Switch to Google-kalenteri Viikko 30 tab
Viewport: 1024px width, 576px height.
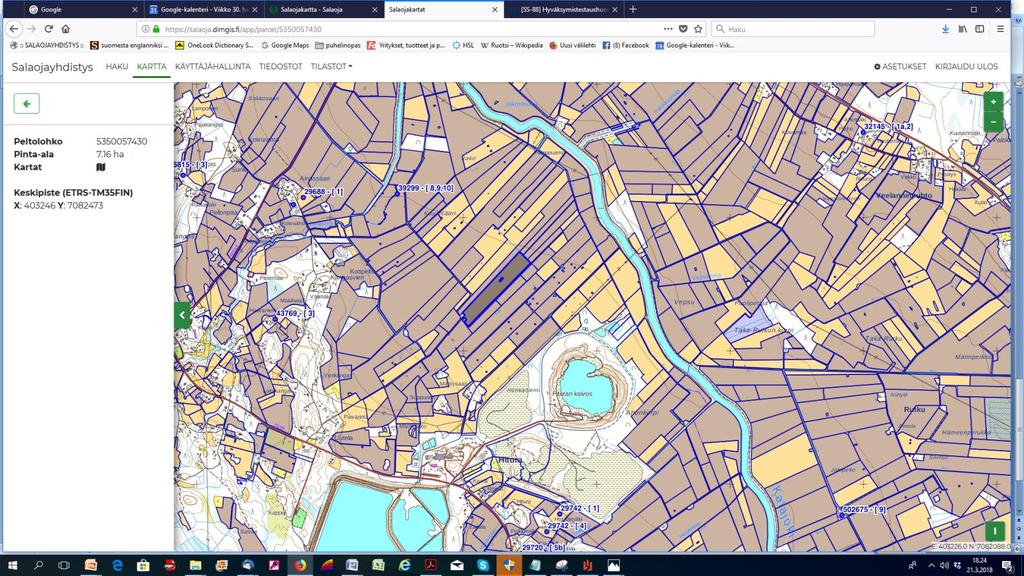(x=202, y=9)
